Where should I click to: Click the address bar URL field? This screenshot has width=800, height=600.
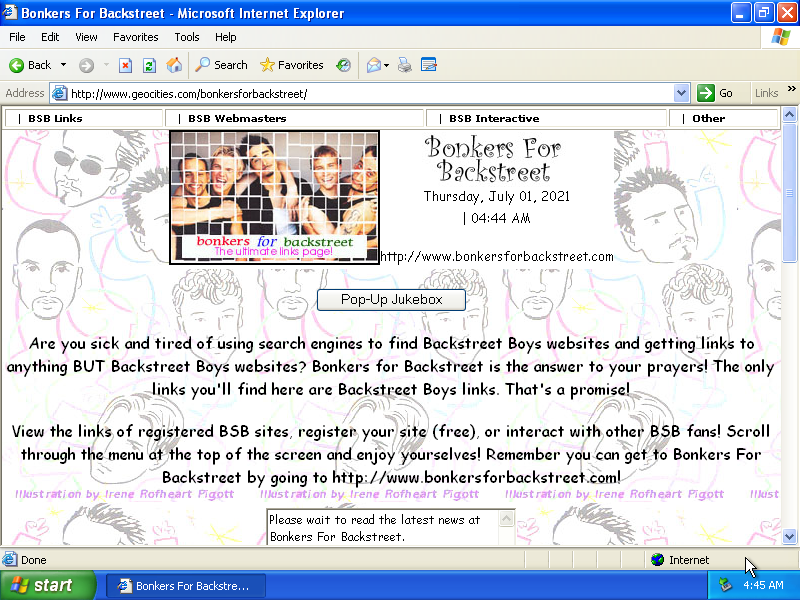point(371,93)
